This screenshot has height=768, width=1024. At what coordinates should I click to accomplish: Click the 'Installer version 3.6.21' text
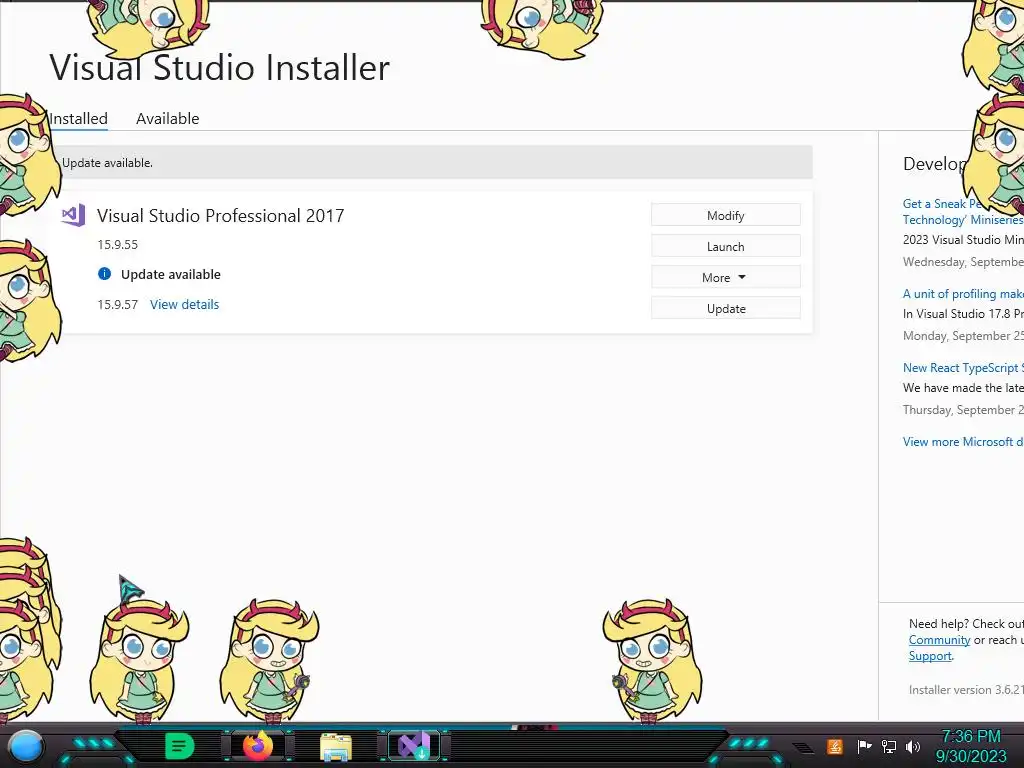pyautogui.click(x=966, y=689)
